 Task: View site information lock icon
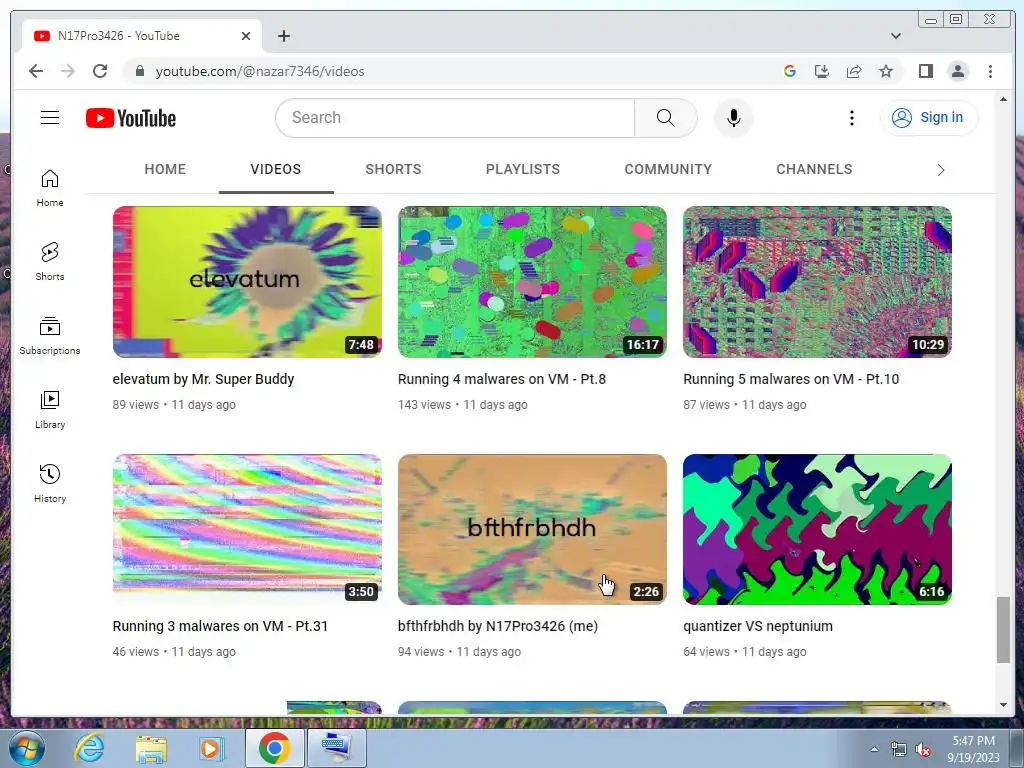pos(139,71)
